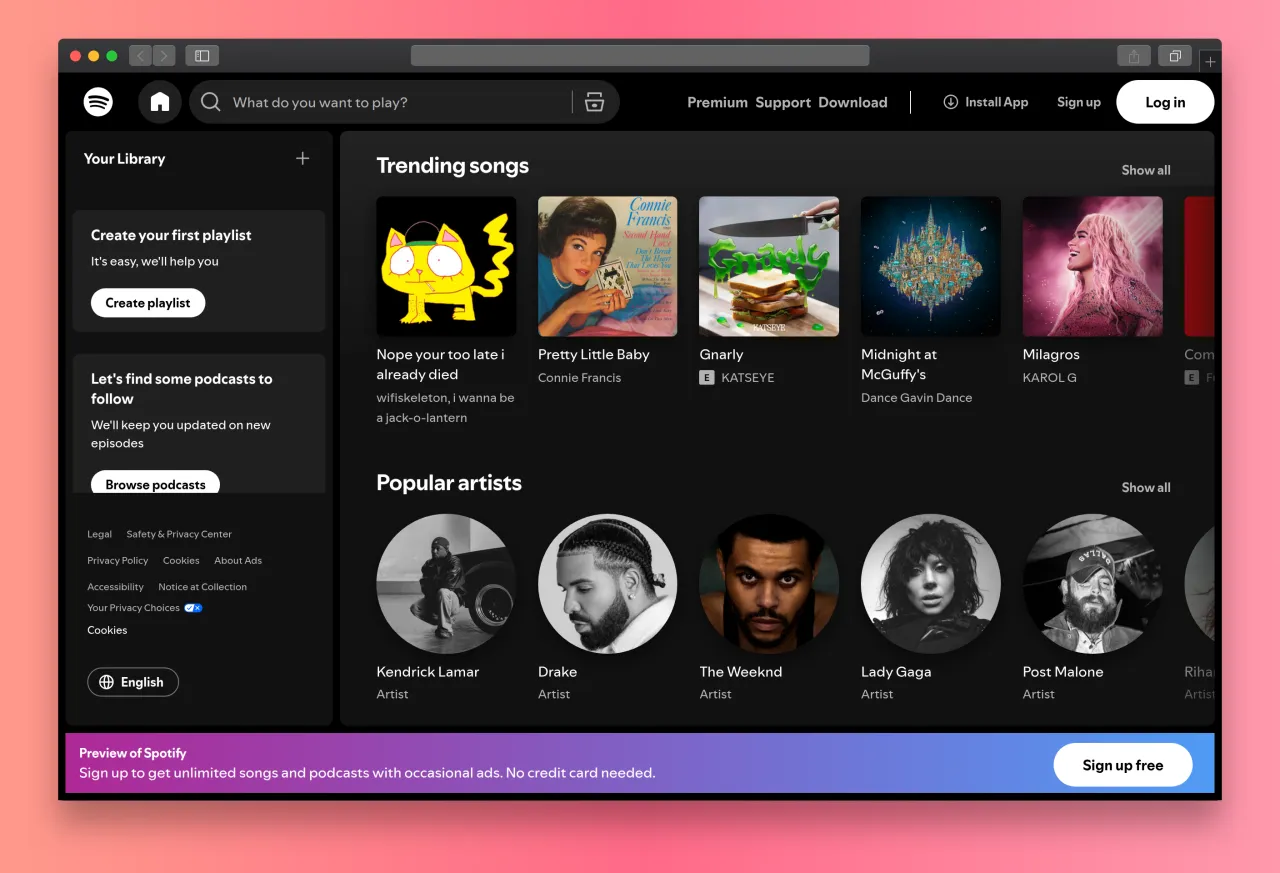1280x873 pixels.
Task: Open the Download link
Action: coord(853,102)
